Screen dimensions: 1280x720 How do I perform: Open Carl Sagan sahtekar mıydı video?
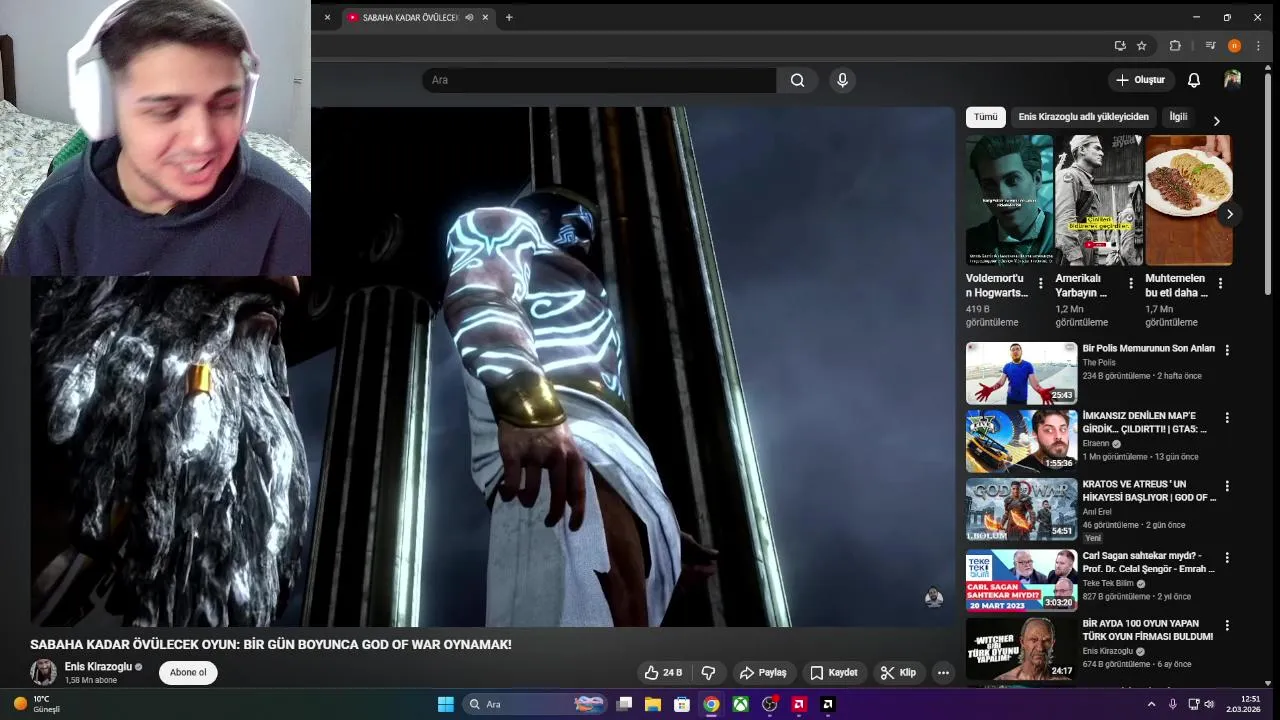1148,562
